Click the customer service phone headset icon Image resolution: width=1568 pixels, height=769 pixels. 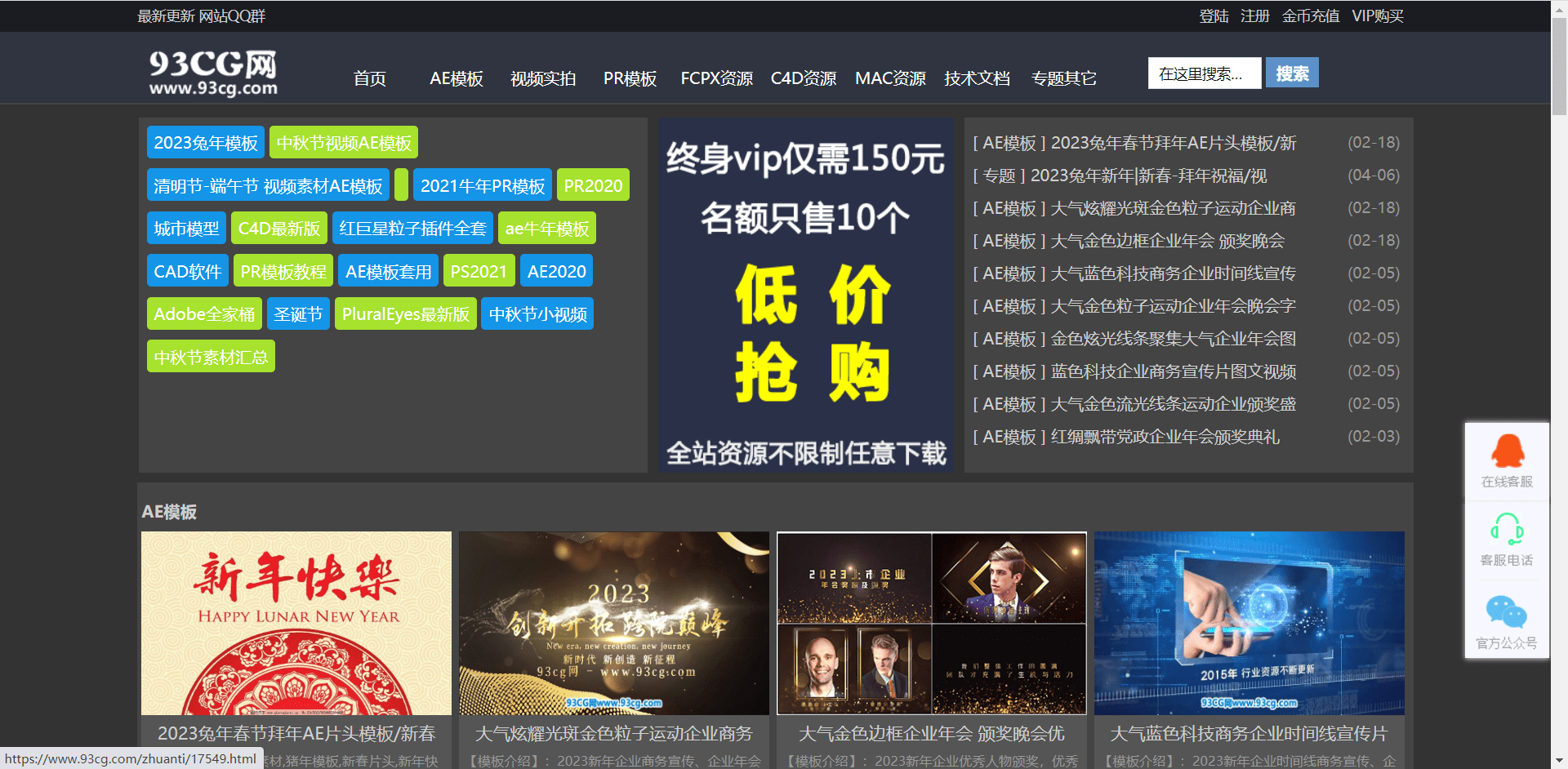point(1507,529)
